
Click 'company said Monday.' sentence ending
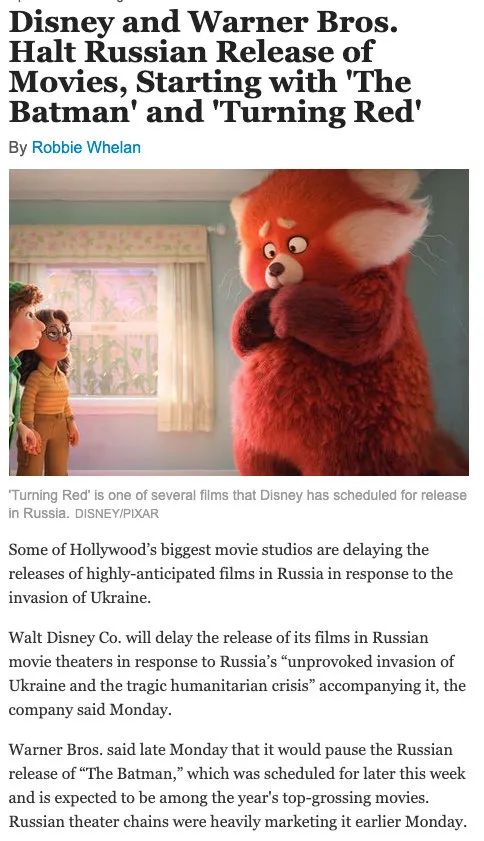coord(90,710)
